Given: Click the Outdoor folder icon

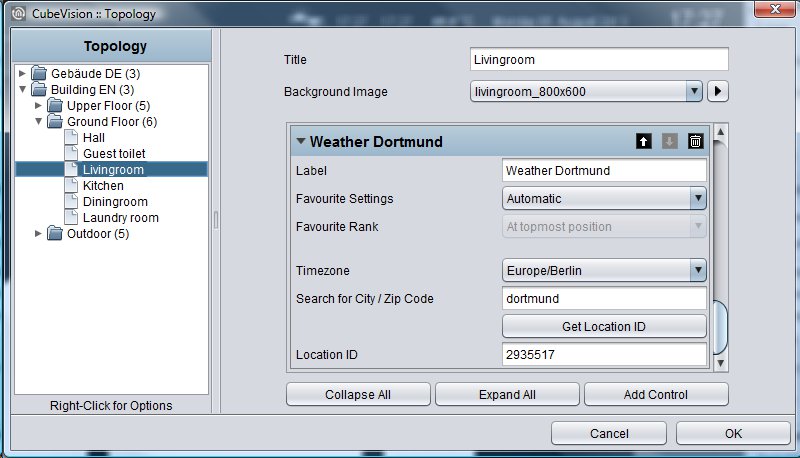Looking at the screenshot, I should pyautogui.click(x=55, y=234).
